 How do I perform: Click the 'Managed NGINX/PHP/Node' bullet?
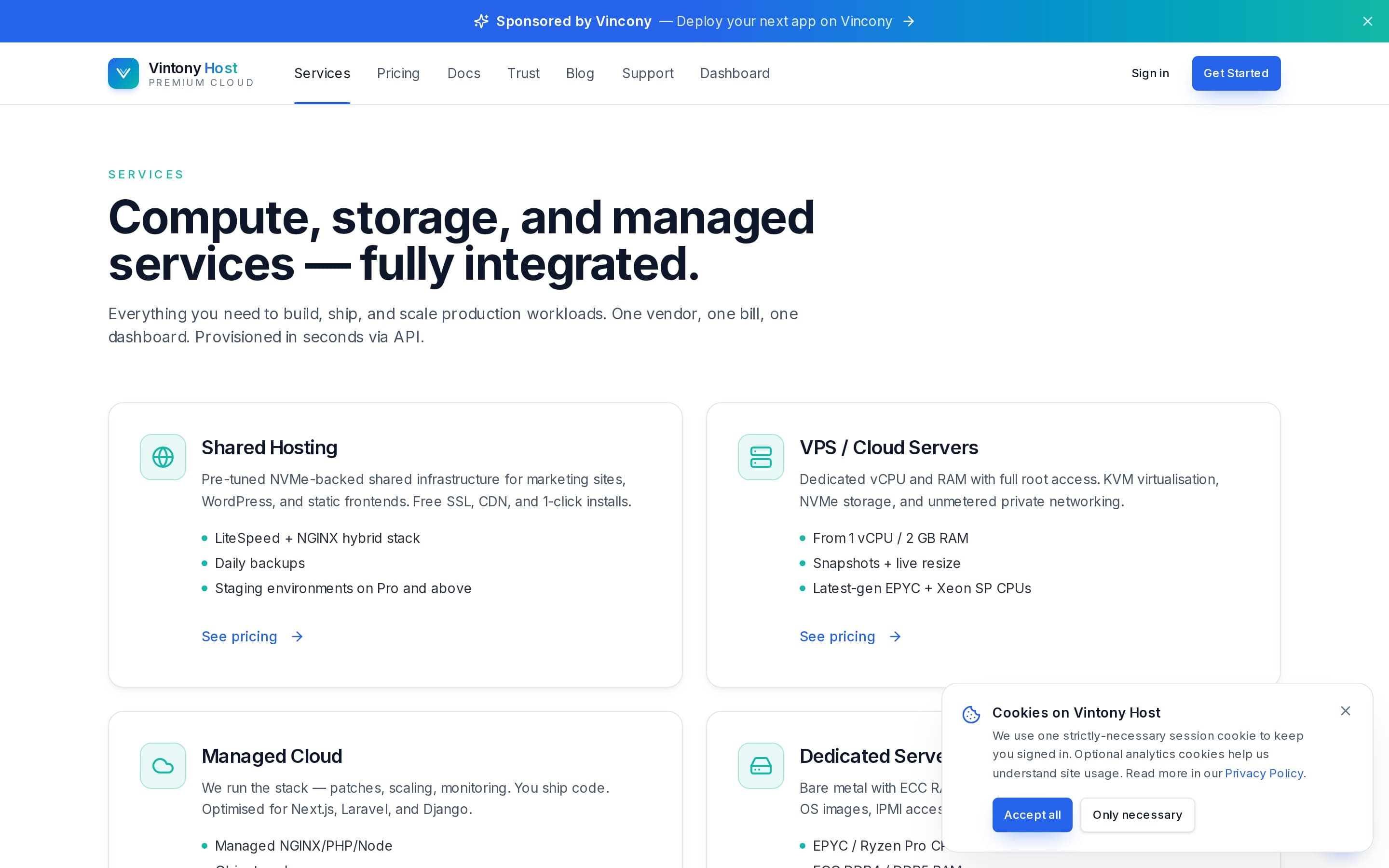304,846
